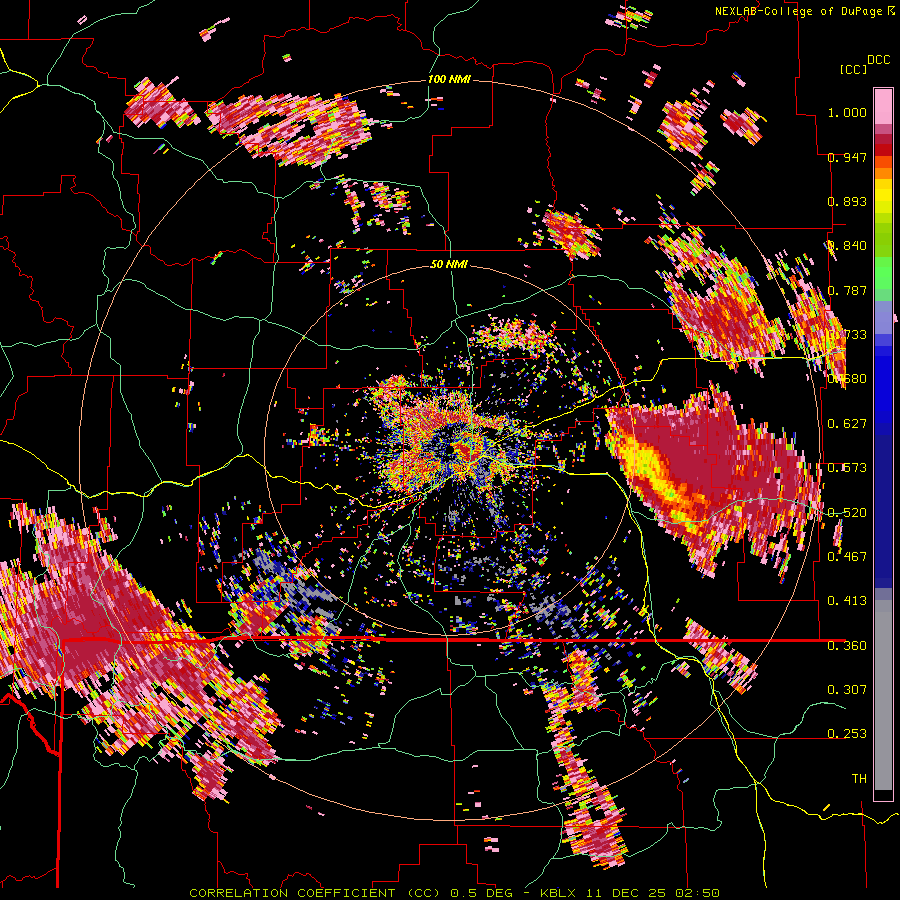Pick the bright green segment of color bar
The height and width of the screenshot is (900, 900).
click(883, 273)
